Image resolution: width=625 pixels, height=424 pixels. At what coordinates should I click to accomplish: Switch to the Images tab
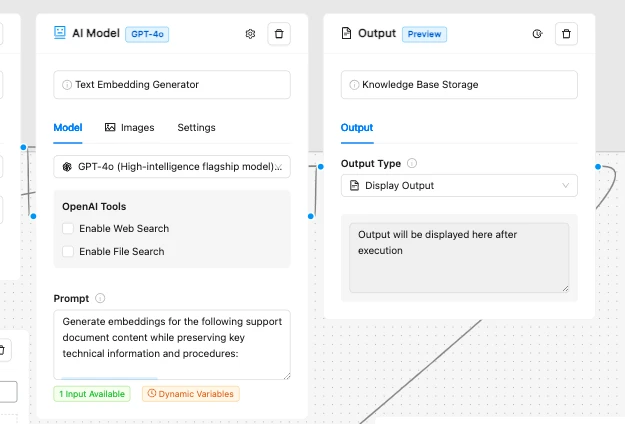(x=130, y=128)
